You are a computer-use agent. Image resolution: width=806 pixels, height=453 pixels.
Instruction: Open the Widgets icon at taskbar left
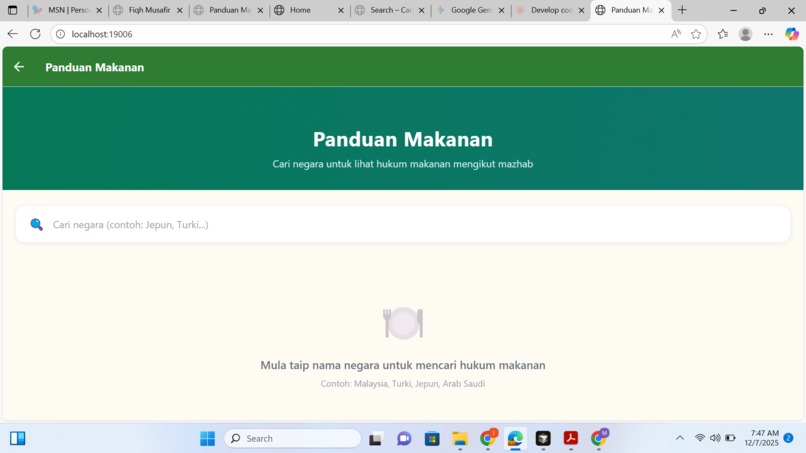pos(17,439)
